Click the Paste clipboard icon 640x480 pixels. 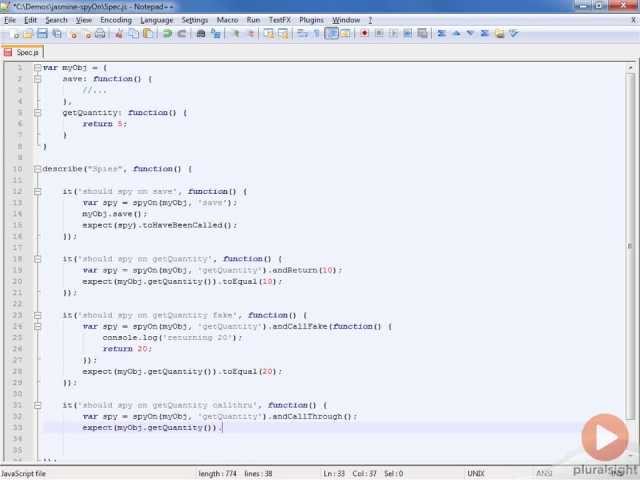pos(148,34)
